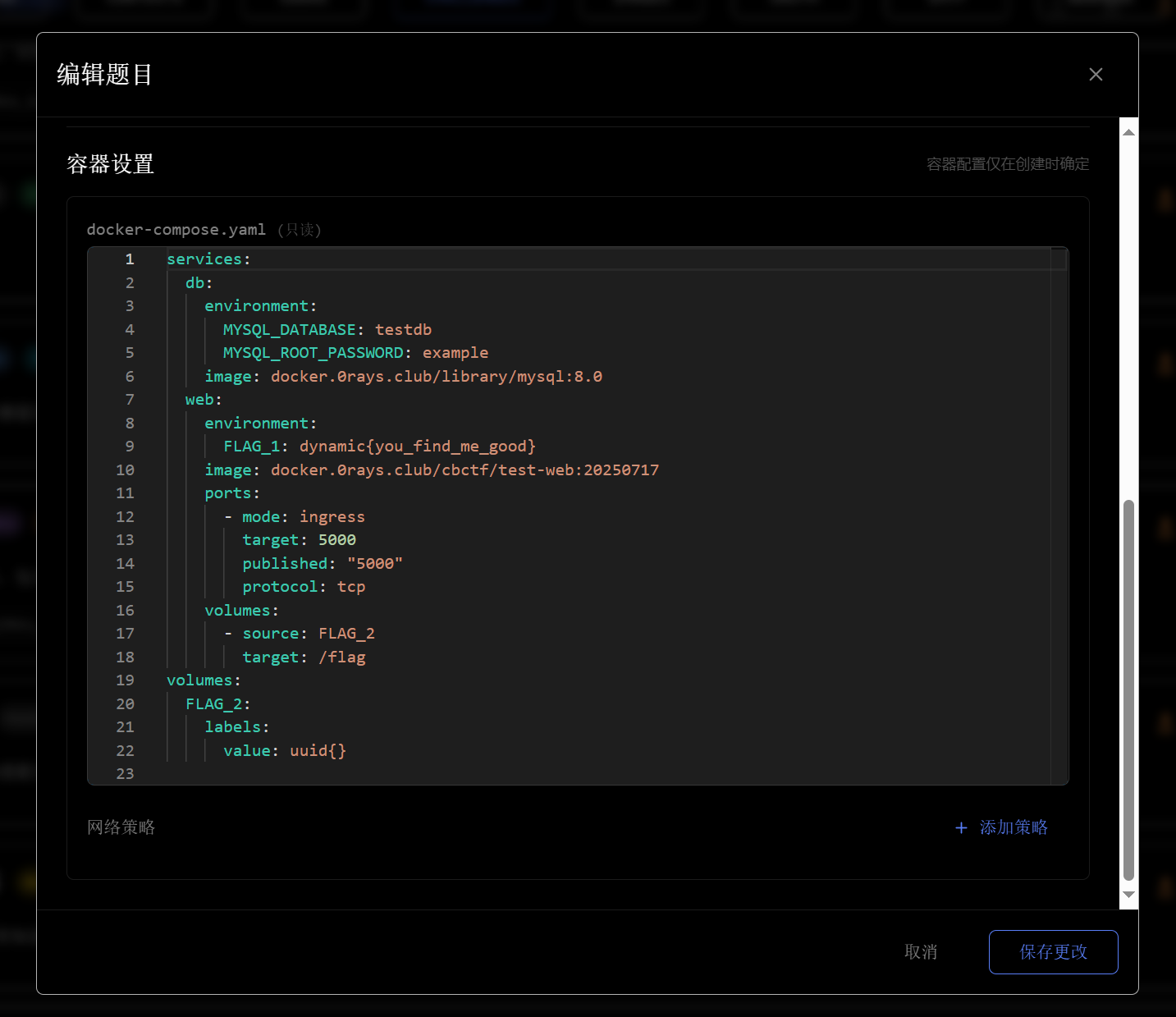Click the 添加策略 link
The width and height of the screenshot is (1176, 1017).
pyautogui.click(x=1014, y=827)
